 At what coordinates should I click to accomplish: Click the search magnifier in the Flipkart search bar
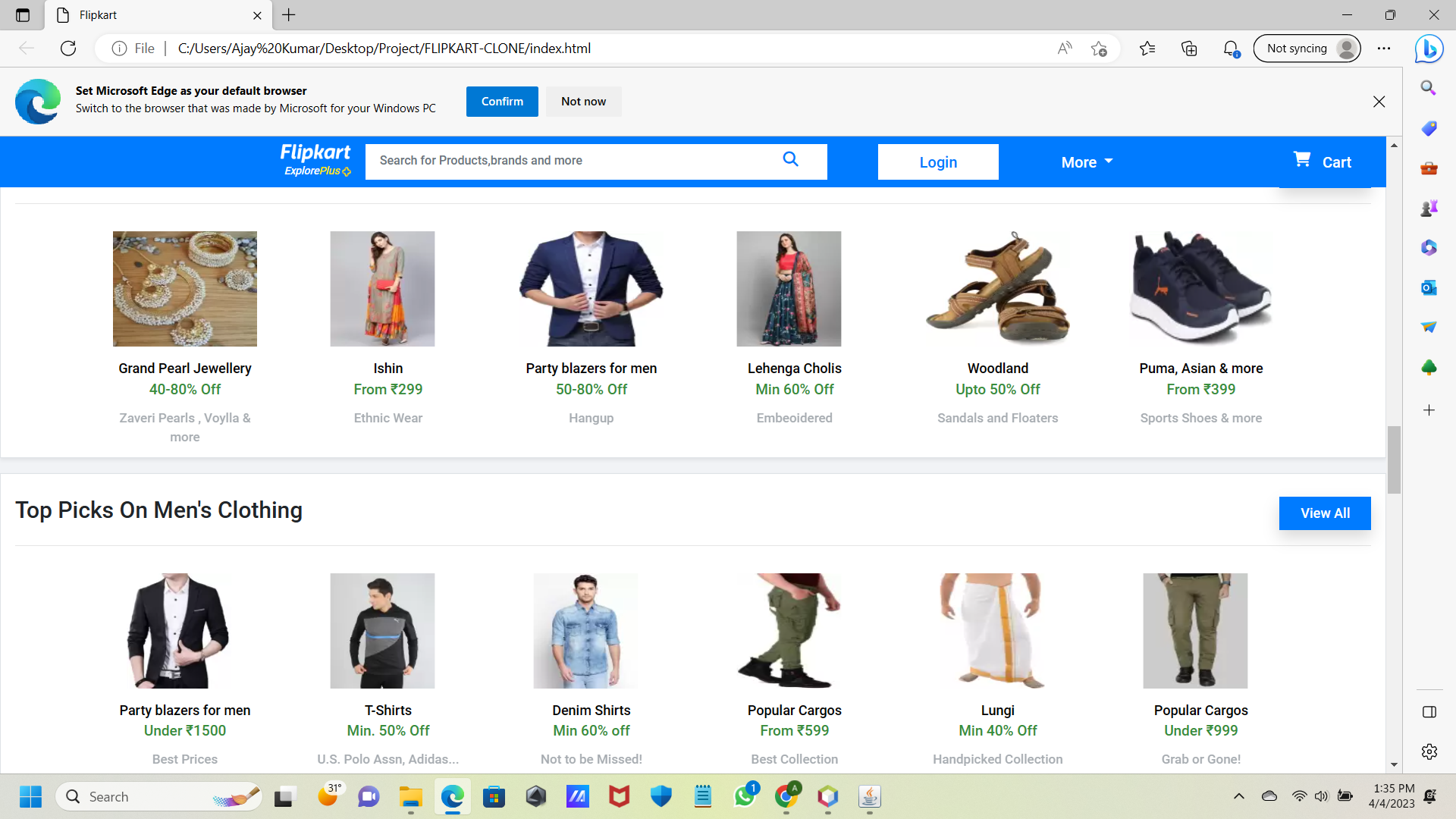[790, 160]
